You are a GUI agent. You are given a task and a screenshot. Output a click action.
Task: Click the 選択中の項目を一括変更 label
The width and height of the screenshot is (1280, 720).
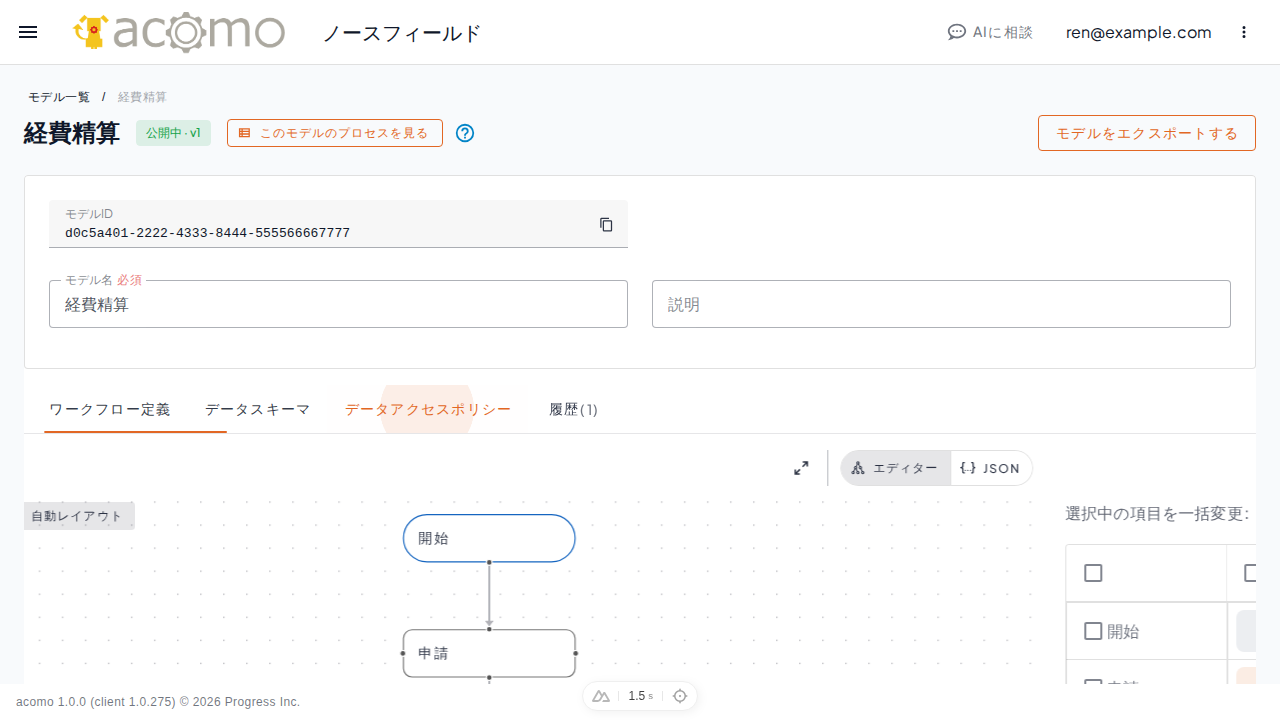click(1157, 514)
